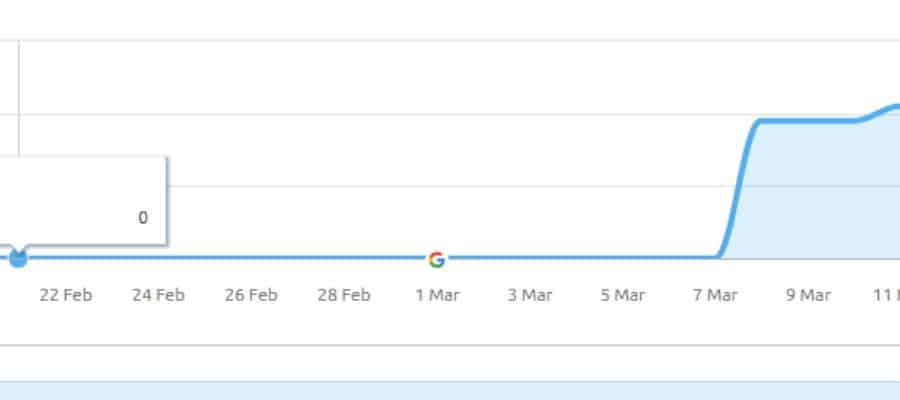Click the flat line plateau above 9 Mar
This screenshot has width=900, height=400.
(806, 121)
